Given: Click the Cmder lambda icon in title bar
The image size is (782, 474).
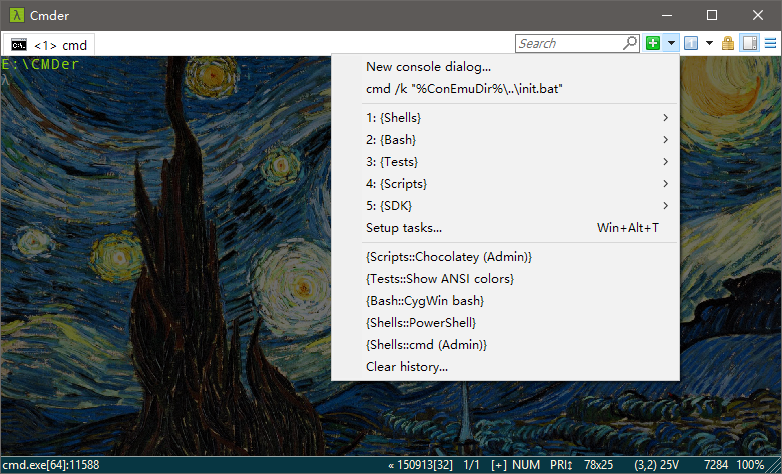Looking at the screenshot, I should (15, 15).
